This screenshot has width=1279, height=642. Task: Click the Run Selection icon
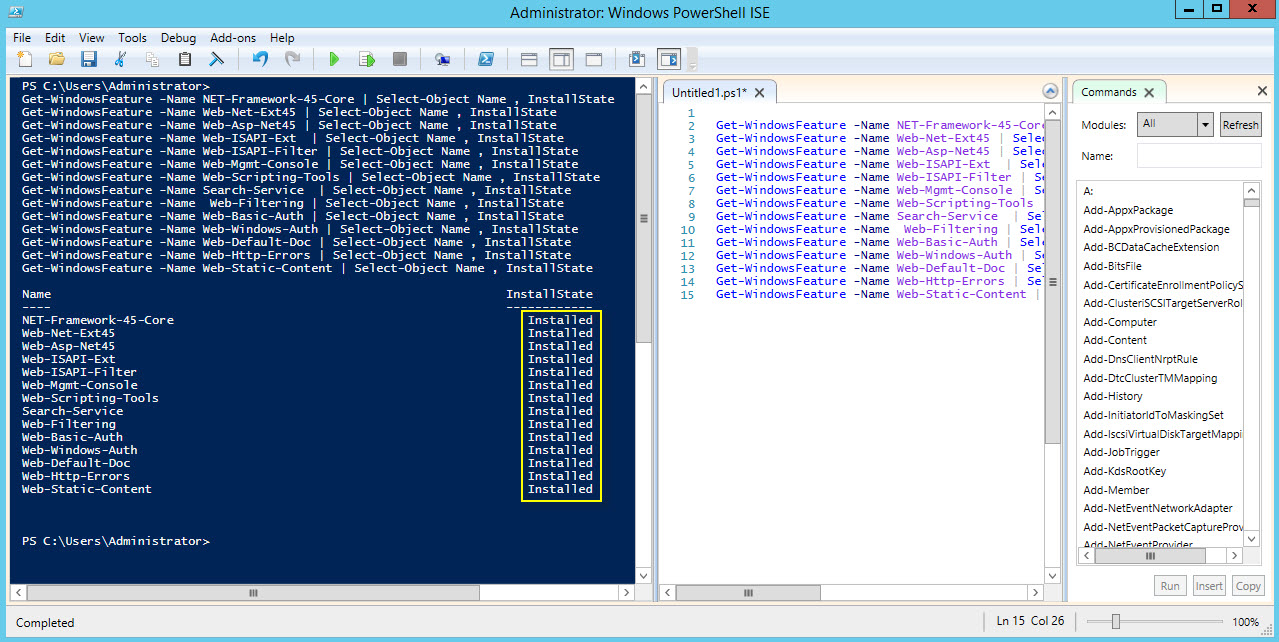(365, 59)
